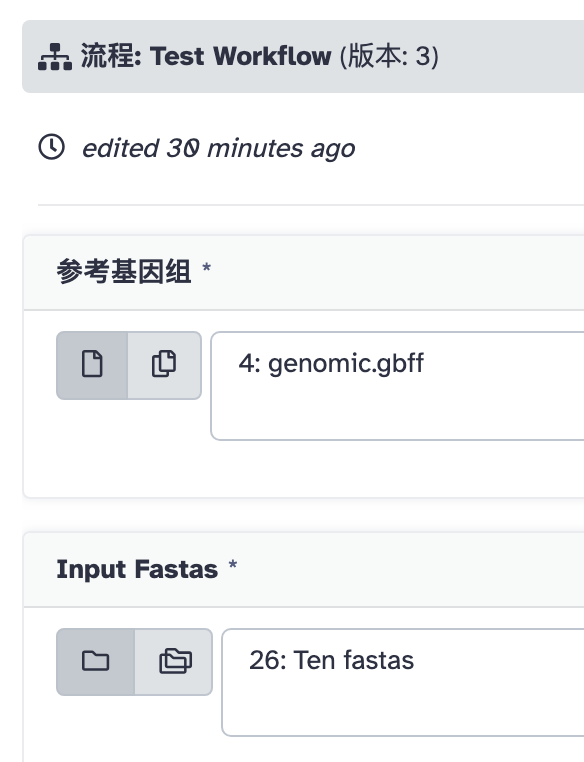Screen dimensions: 584x762
Task: Click the workflow sitemap icon in header
Action: (55, 57)
